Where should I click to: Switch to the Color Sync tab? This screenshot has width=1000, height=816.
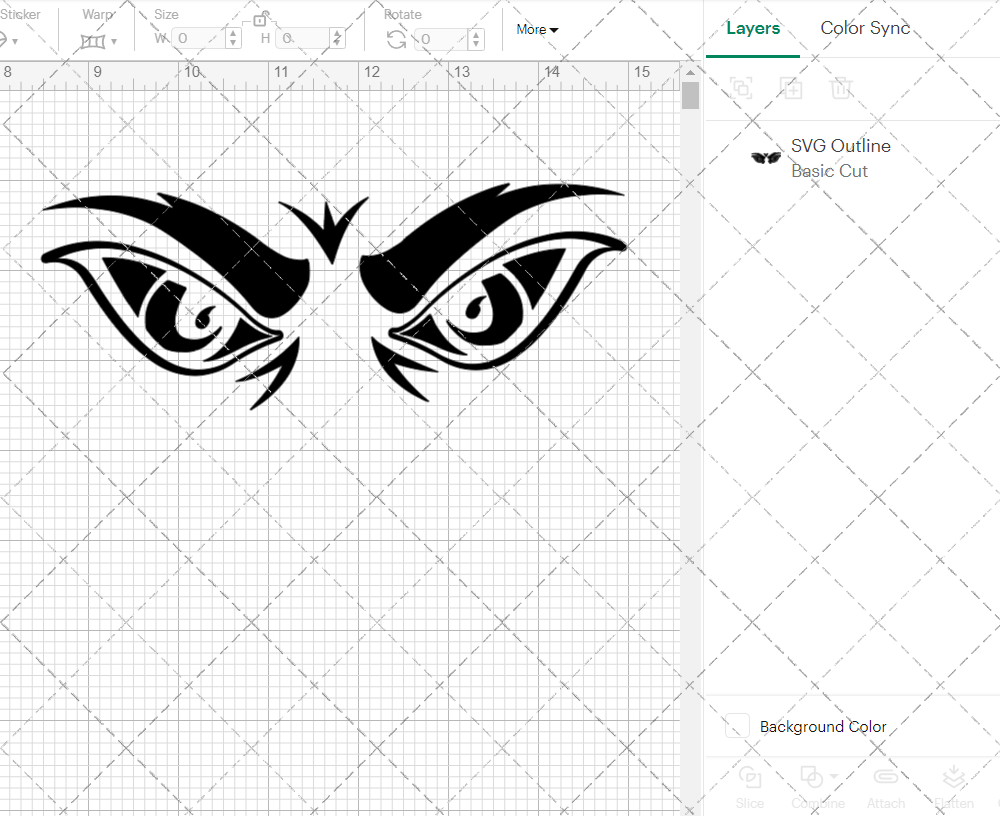pyautogui.click(x=865, y=28)
